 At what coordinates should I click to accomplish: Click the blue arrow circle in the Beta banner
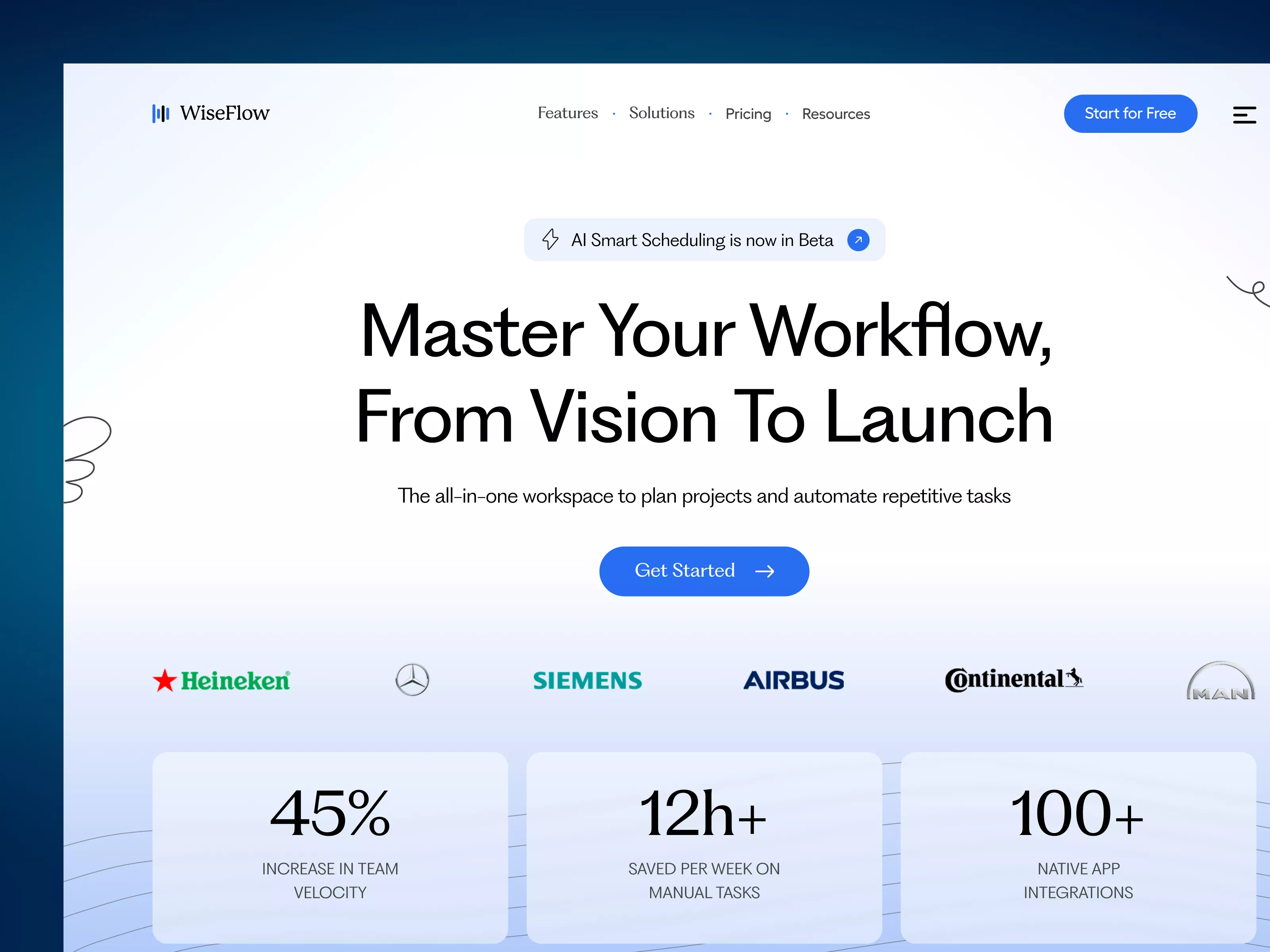858,240
